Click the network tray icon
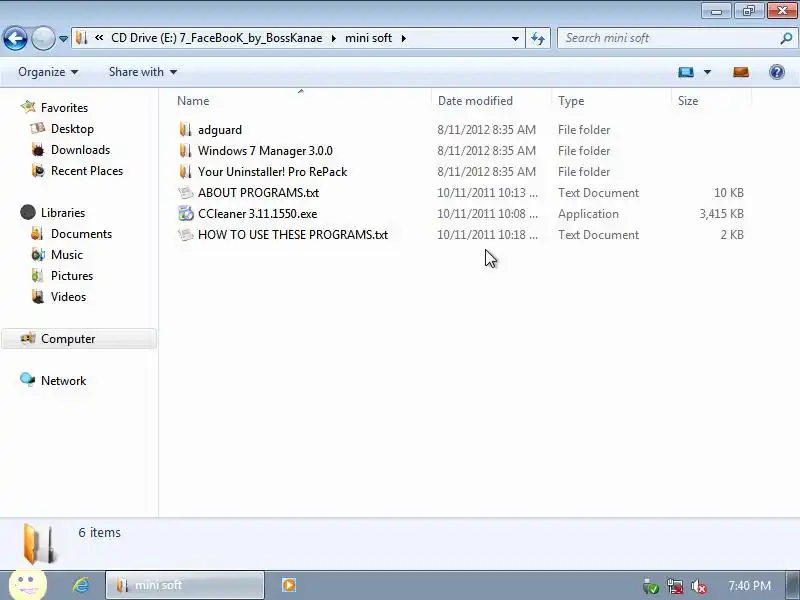The height and width of the screenshot is (600, 800). coord(675,587)
